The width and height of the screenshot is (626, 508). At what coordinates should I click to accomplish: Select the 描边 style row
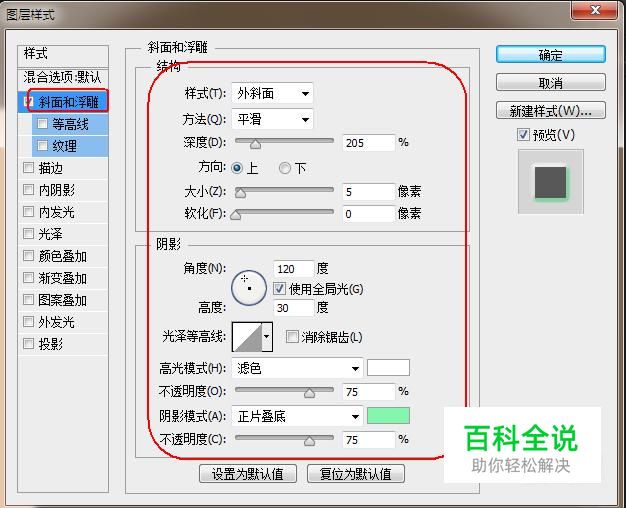click(63, 168)
